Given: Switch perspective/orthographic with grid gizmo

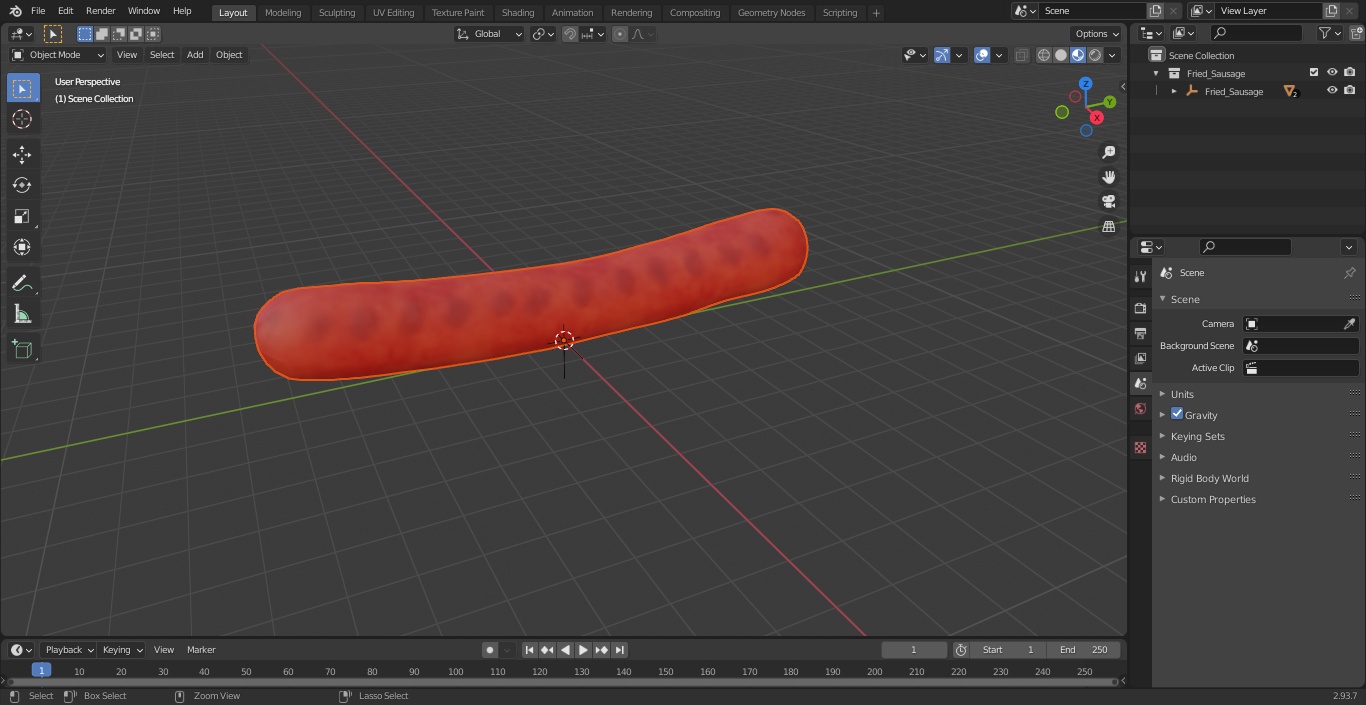Looking at the screenshot, I should (1109, 226).
